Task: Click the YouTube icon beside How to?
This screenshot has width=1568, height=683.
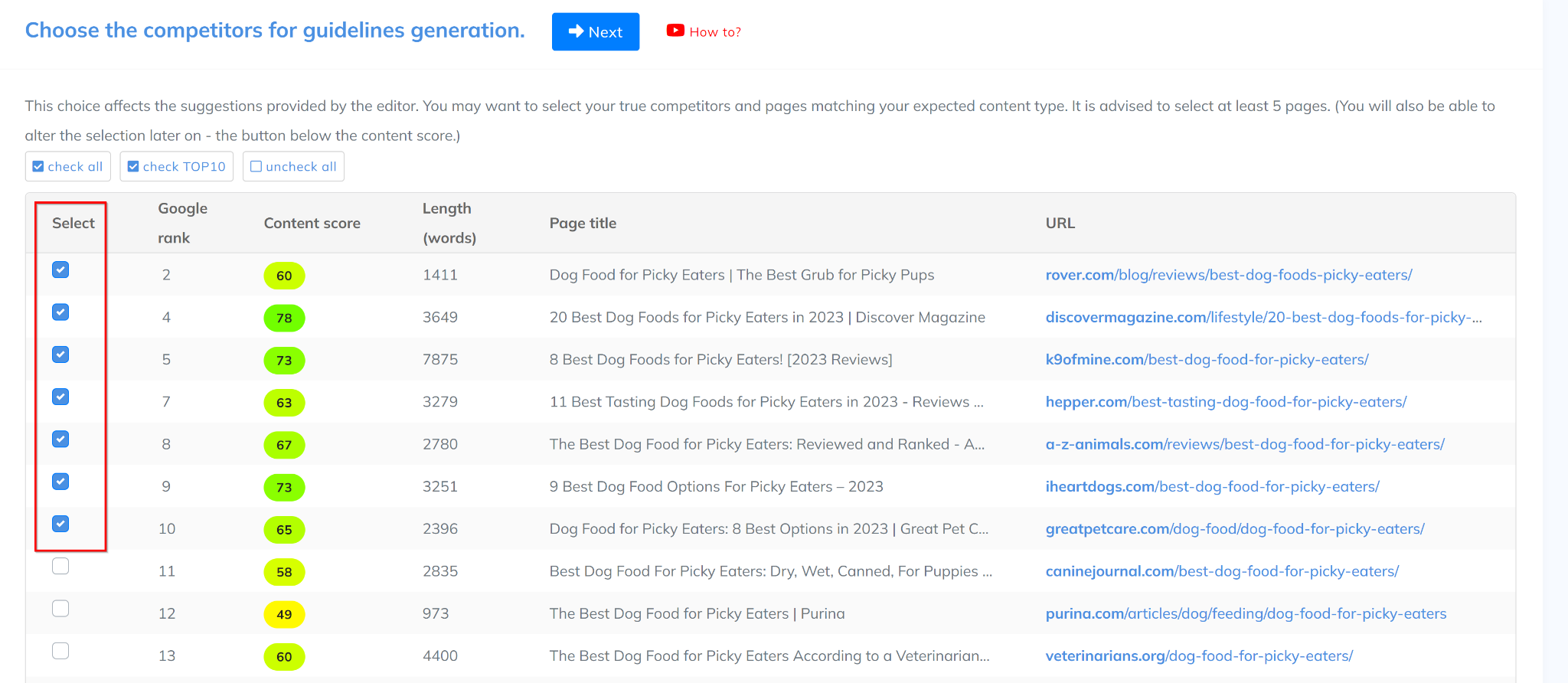Action: (675, 31)
